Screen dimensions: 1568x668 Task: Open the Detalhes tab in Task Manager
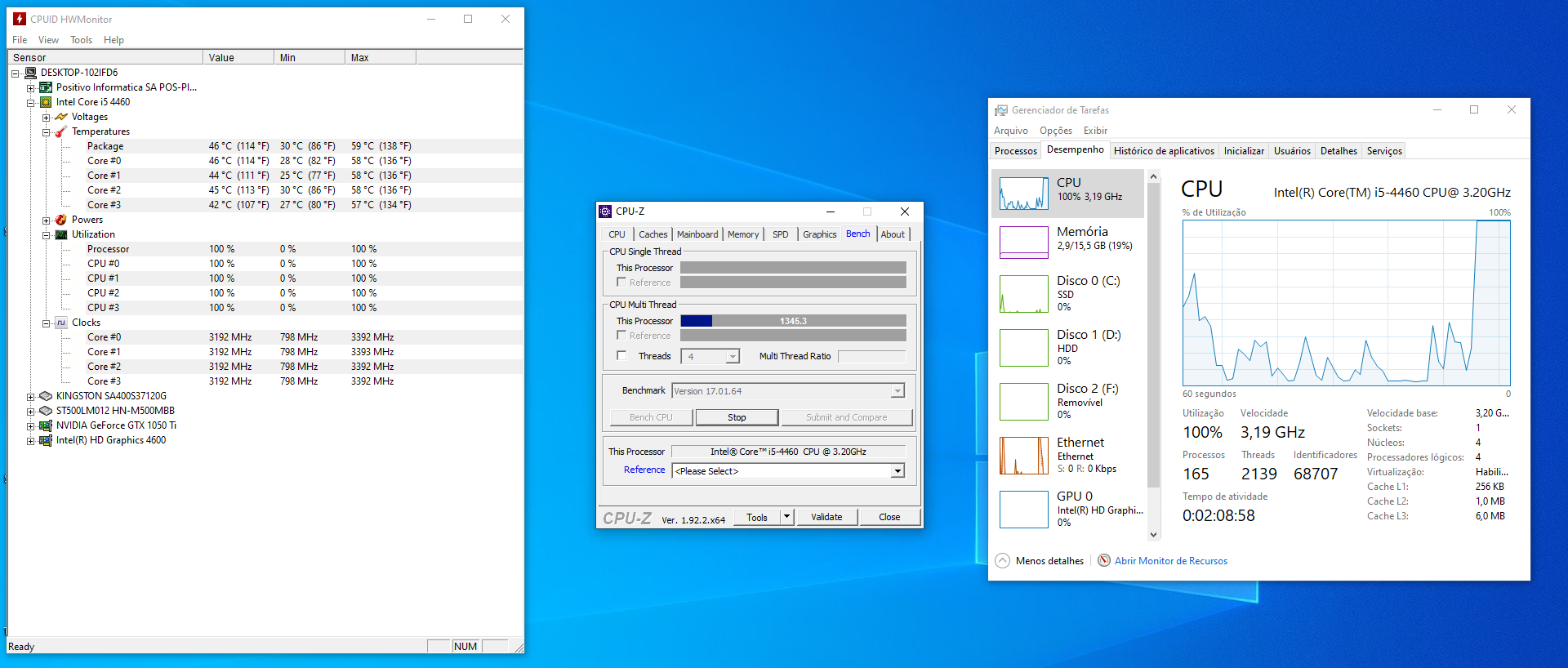[x=1339, y=151]
